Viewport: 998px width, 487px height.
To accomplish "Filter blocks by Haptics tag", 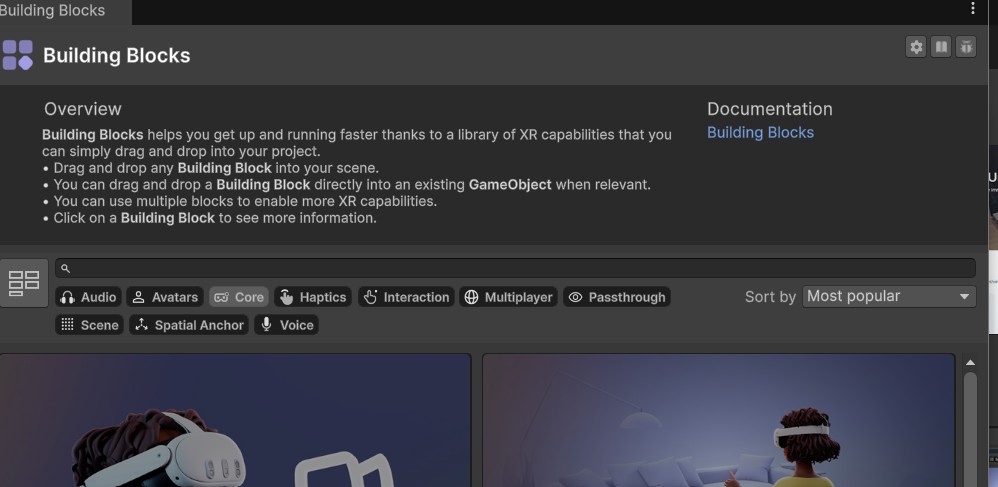I will pos(313,297).
